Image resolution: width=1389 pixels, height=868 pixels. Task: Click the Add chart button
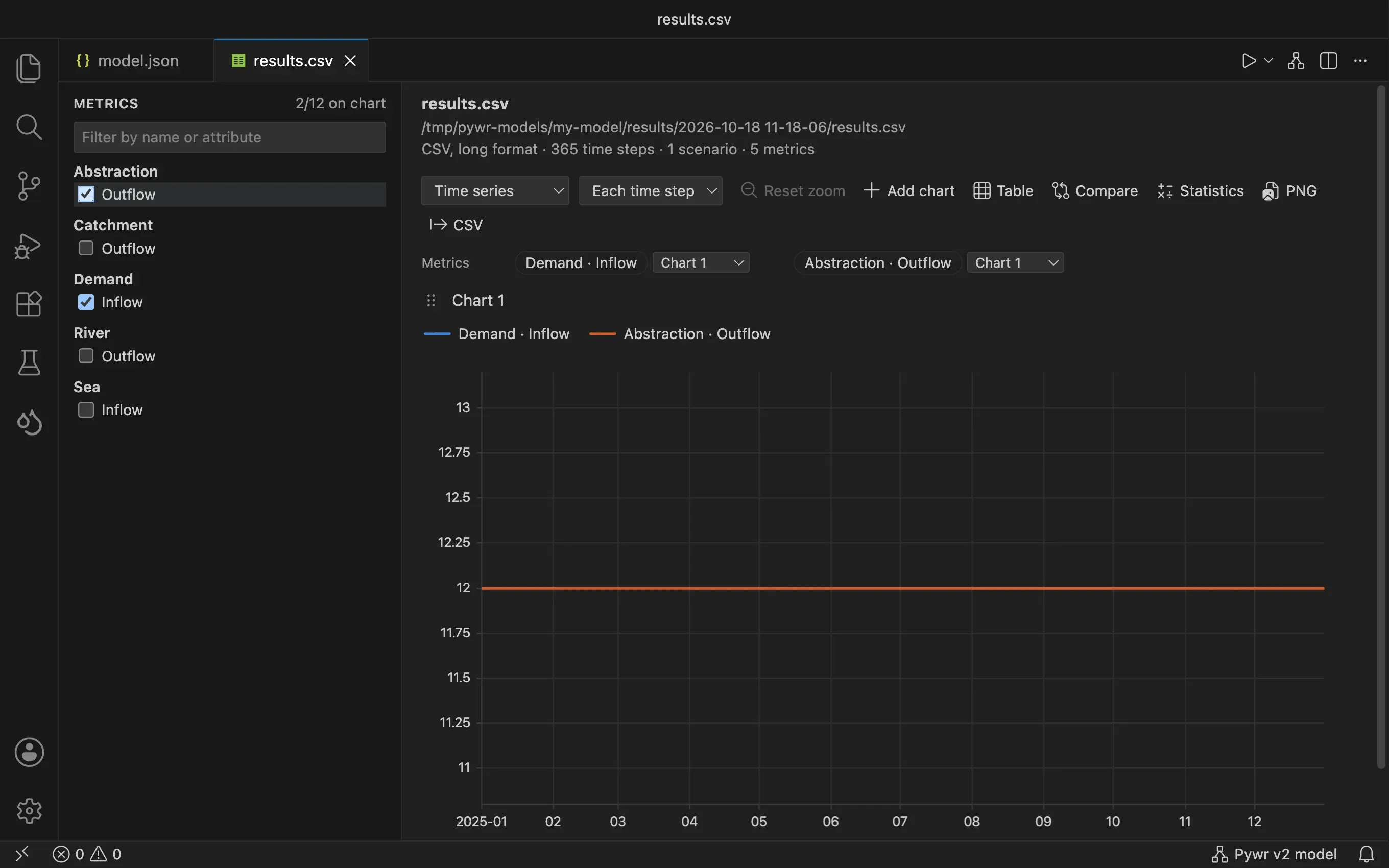pos(909,190)
